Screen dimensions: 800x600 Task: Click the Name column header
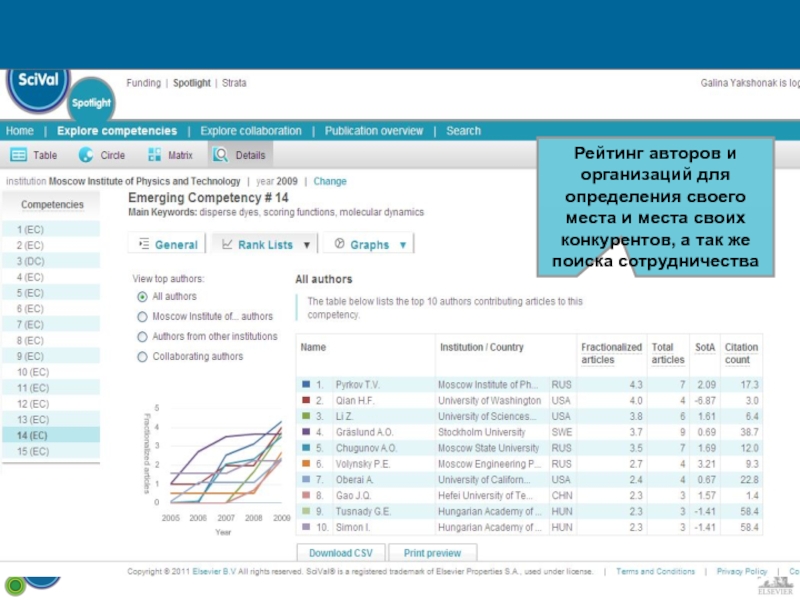click(x=313, y=347)
